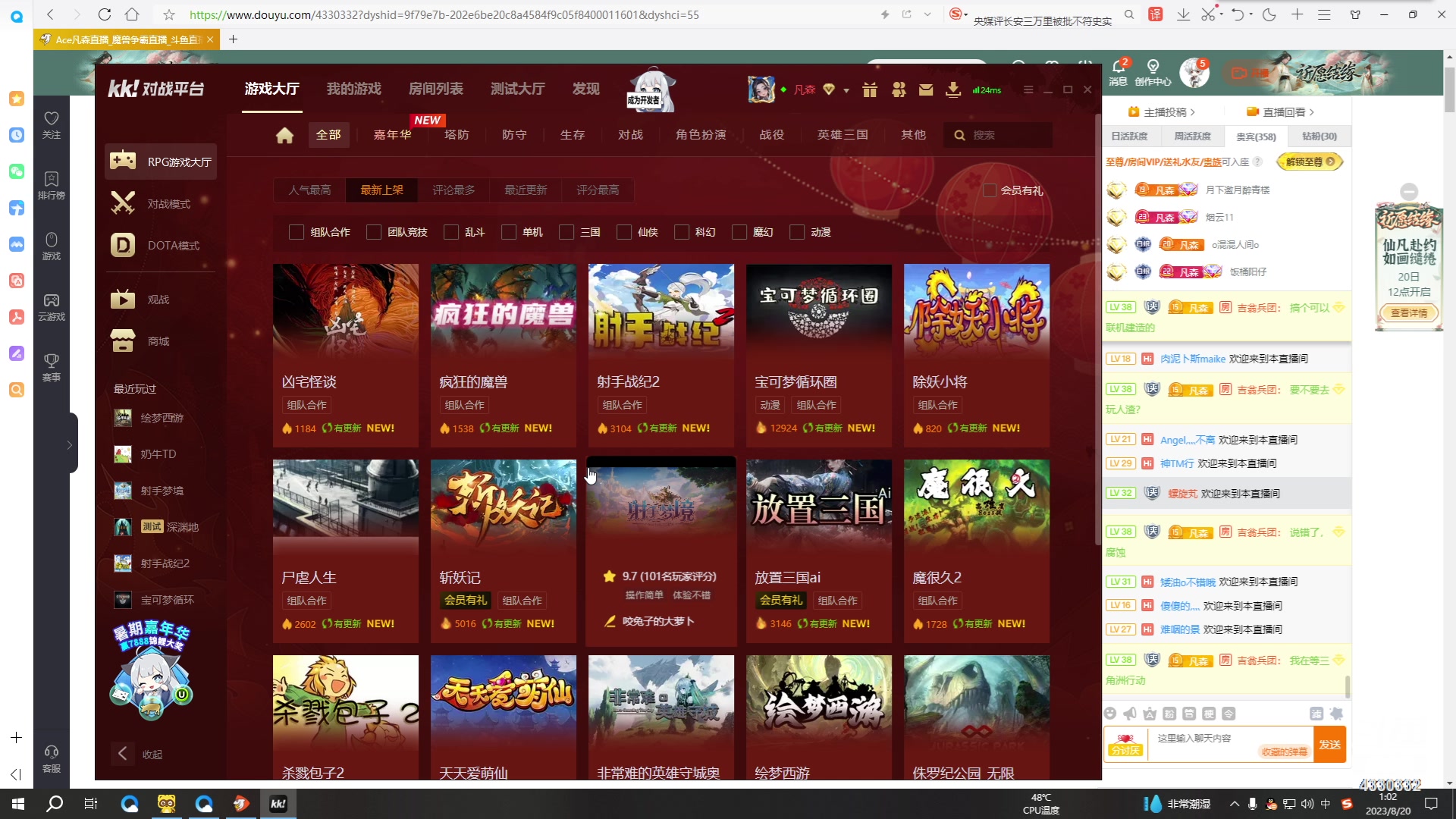This screenshot has height=819, width=1456.
Task: Open the 钻粉(30) tab in Douyu panel
Action: pos(1319,136)
